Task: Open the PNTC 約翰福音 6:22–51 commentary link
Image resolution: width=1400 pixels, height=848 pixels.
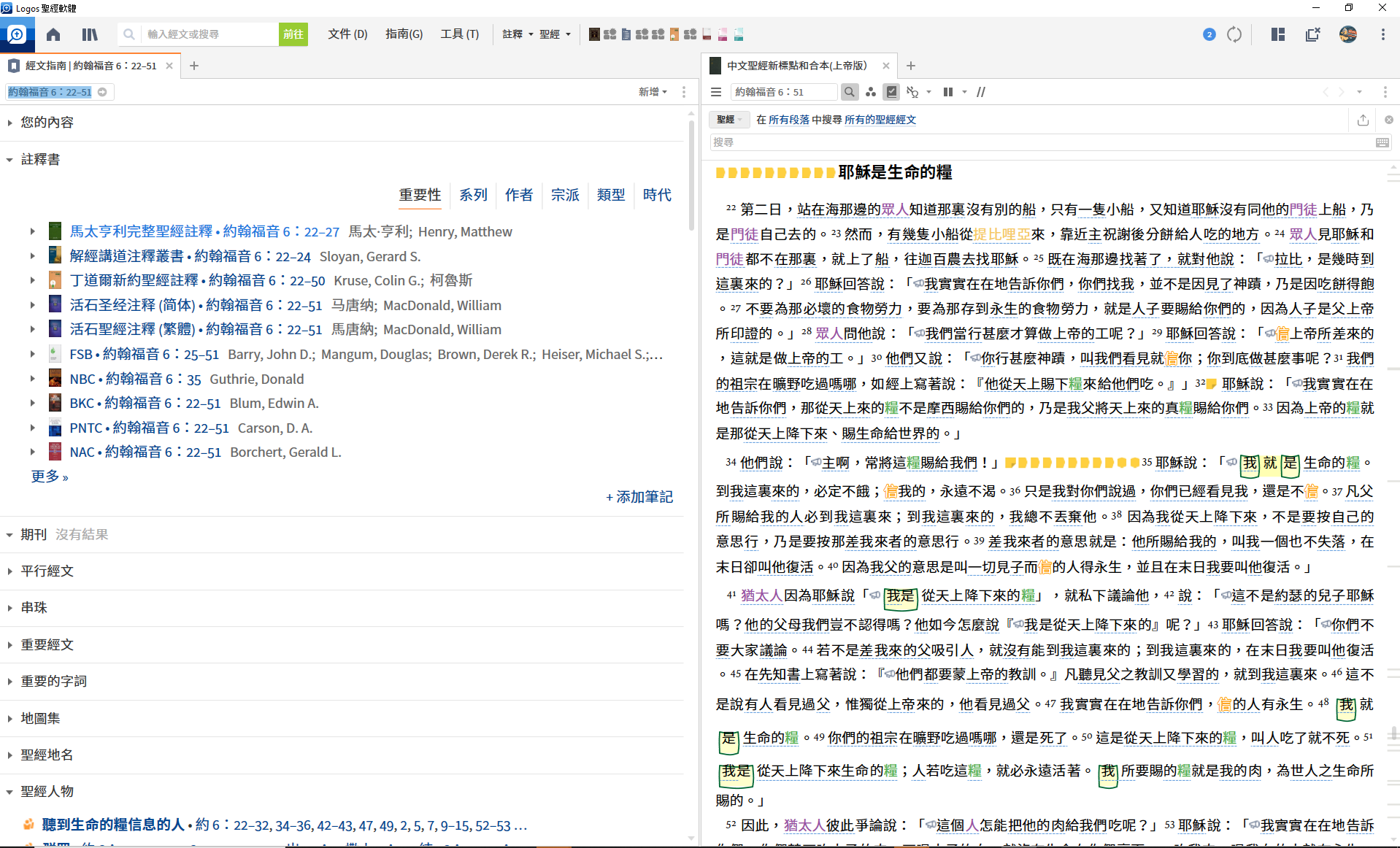Action: [x=149, y=428]
